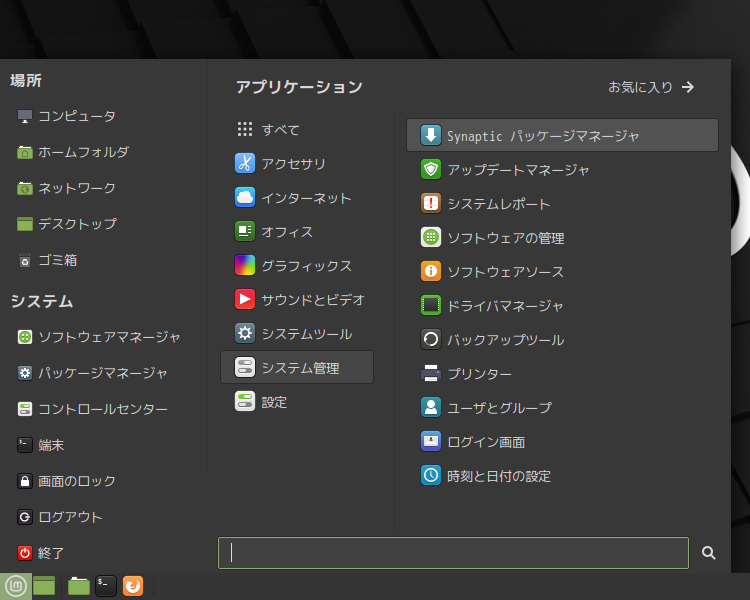Launch ドライバマネージャ icon

[431, 305]
